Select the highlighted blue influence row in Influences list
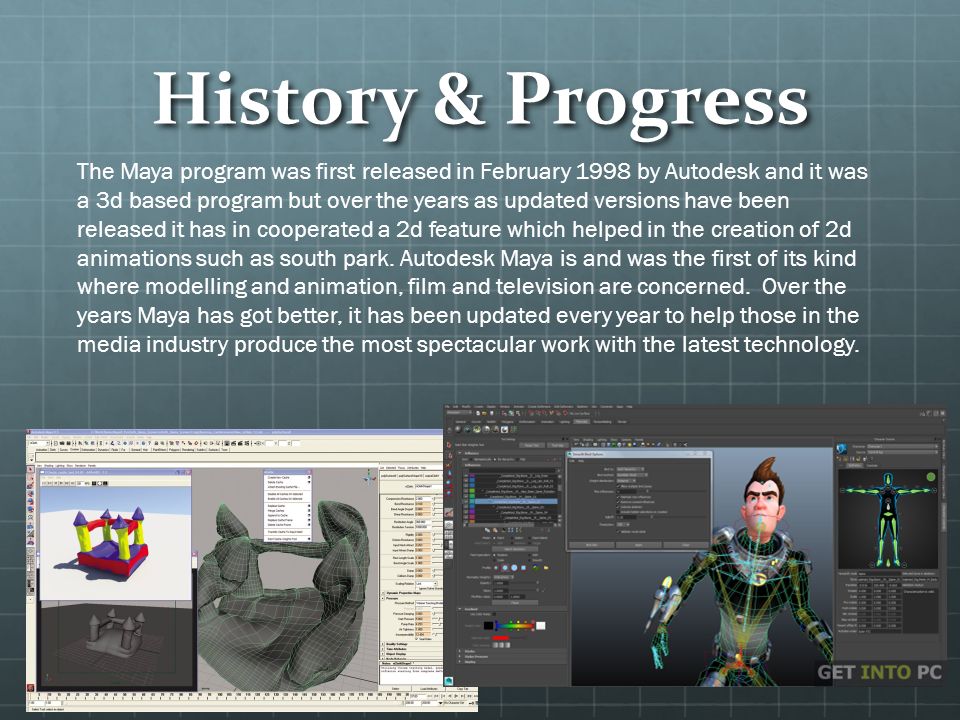Screen dimensions: 960x720 (x=518, y=502)
